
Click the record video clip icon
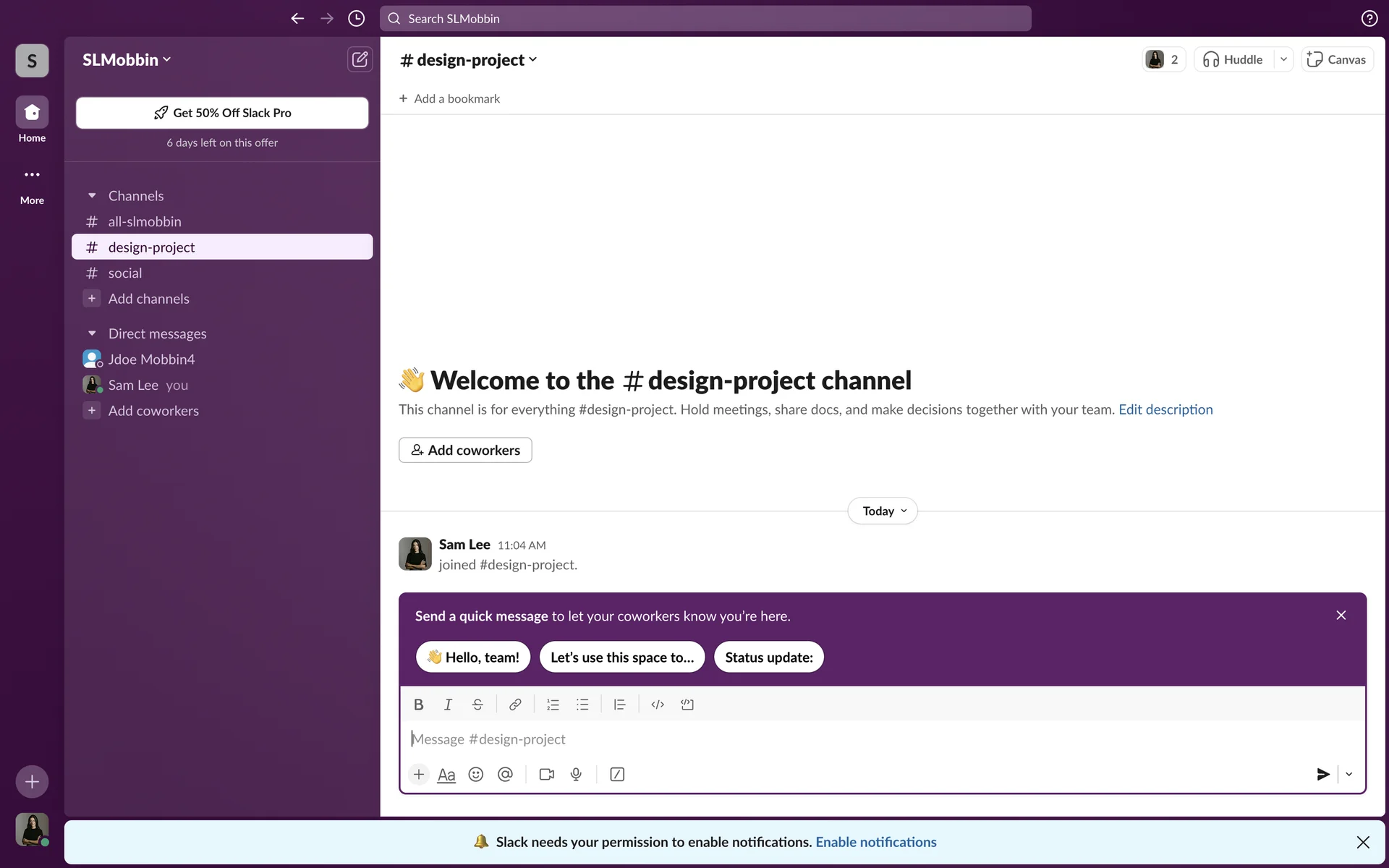point(547,775)
